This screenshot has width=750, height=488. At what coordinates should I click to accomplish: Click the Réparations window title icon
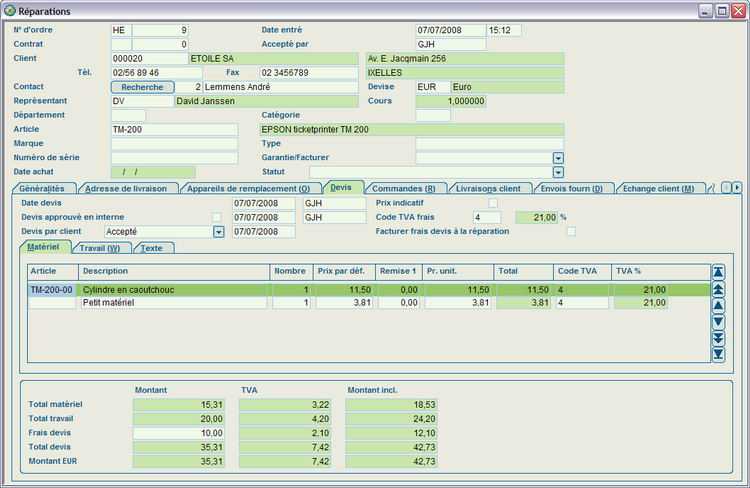[x=10, y=10]
